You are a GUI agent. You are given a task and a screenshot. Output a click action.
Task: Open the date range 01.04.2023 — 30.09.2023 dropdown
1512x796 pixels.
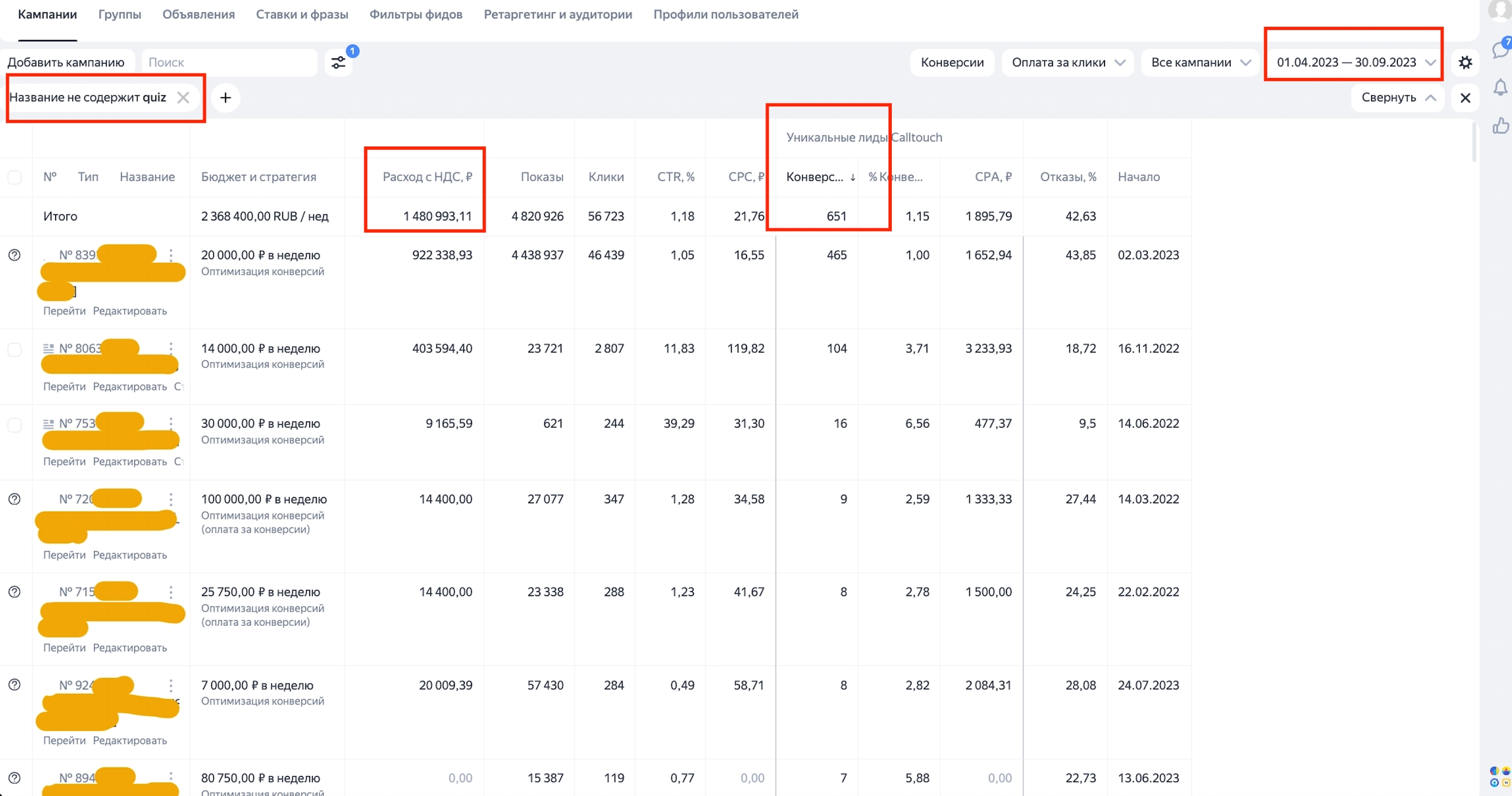pyautogui.click(x=1354, y=62)
